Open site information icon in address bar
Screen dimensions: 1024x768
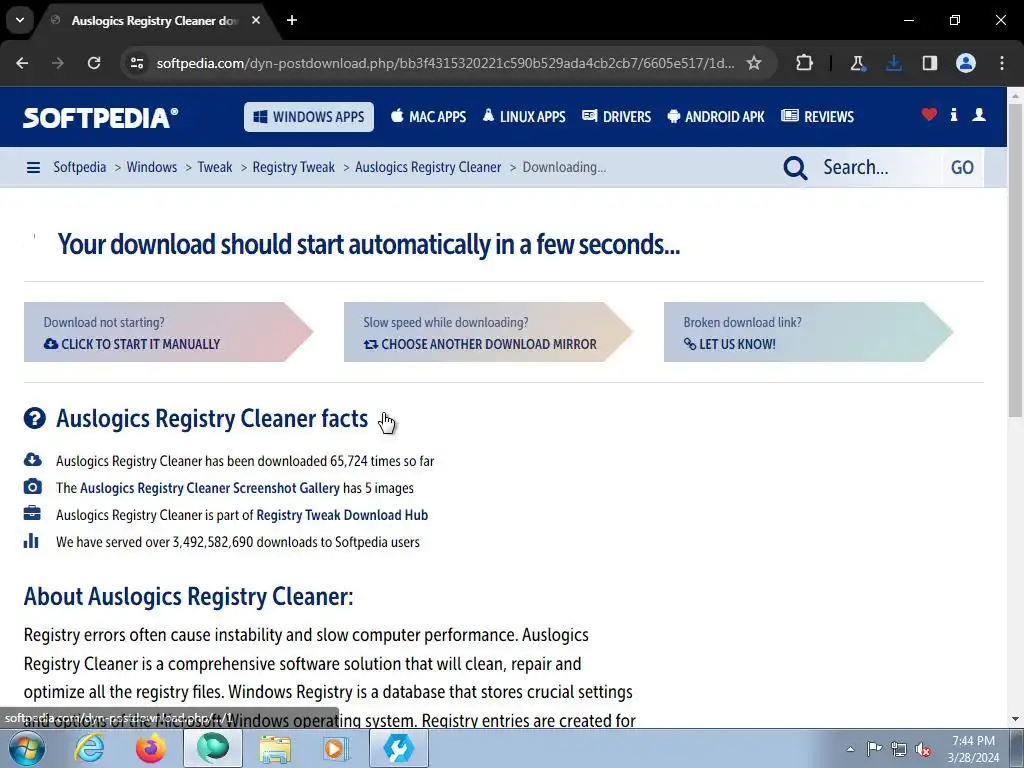click(137, 63)
